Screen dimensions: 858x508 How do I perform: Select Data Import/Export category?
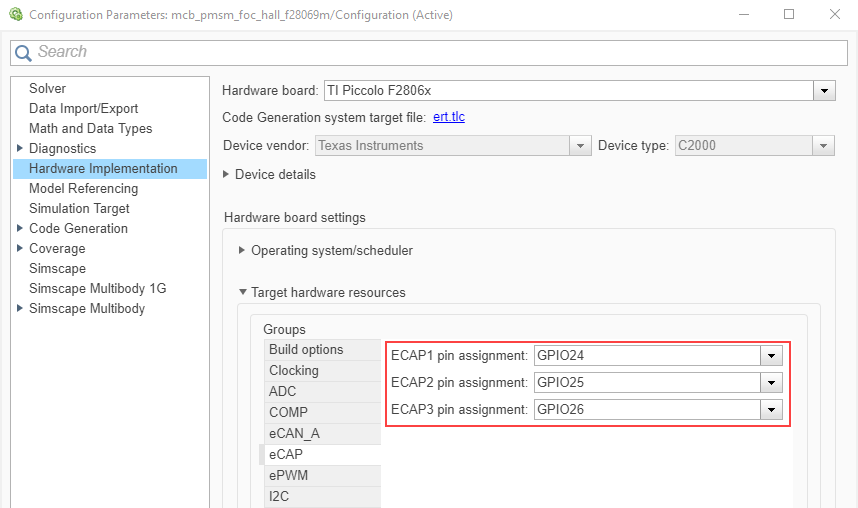tap(83, 108)
